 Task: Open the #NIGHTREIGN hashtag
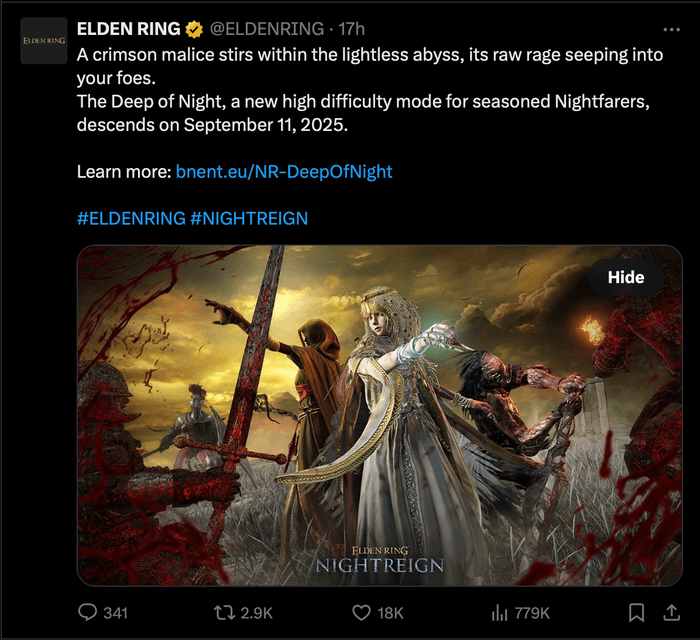249,218
